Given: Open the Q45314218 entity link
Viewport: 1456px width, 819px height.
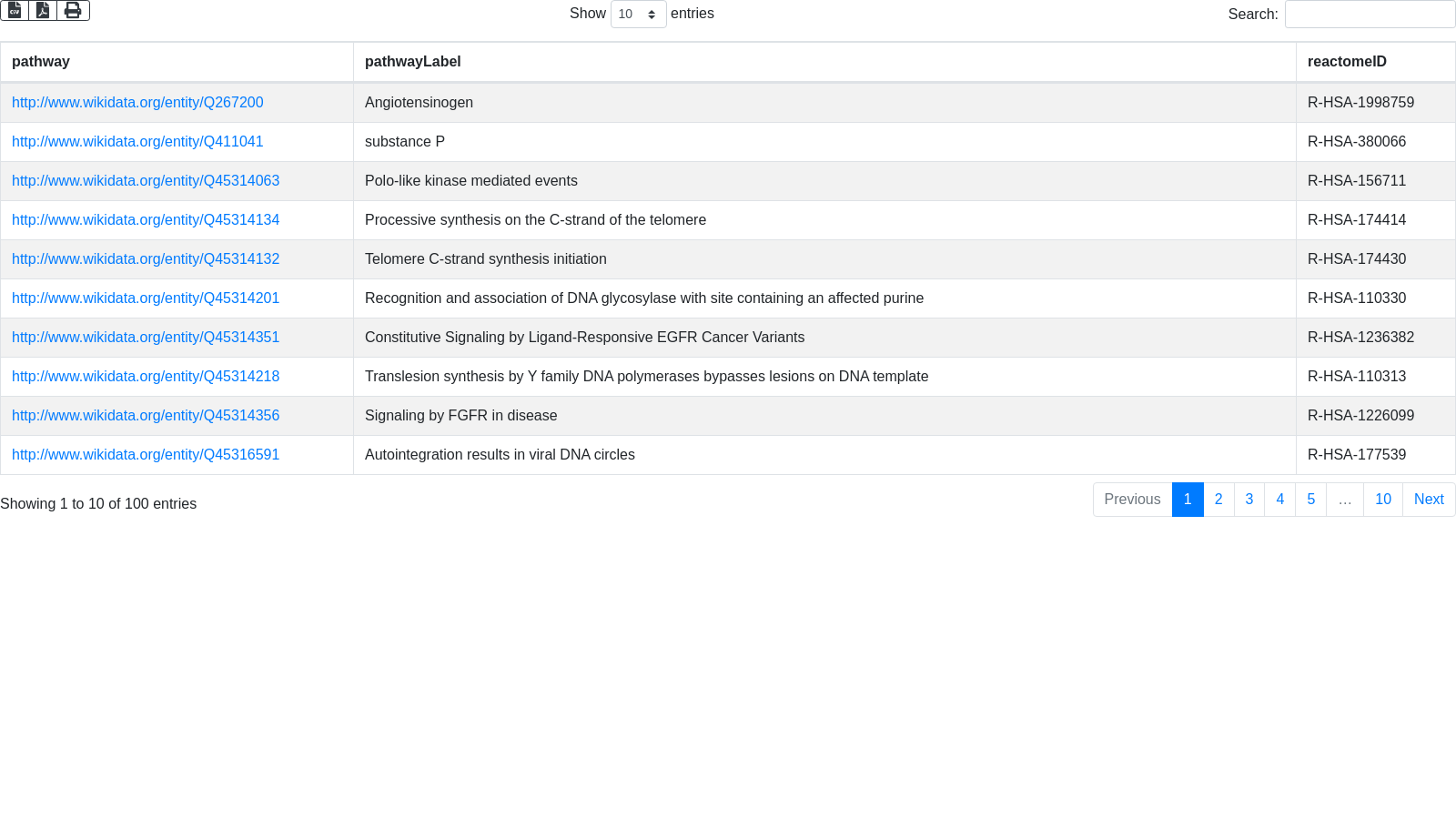Looking at the screenshot, I should (146, 377).
